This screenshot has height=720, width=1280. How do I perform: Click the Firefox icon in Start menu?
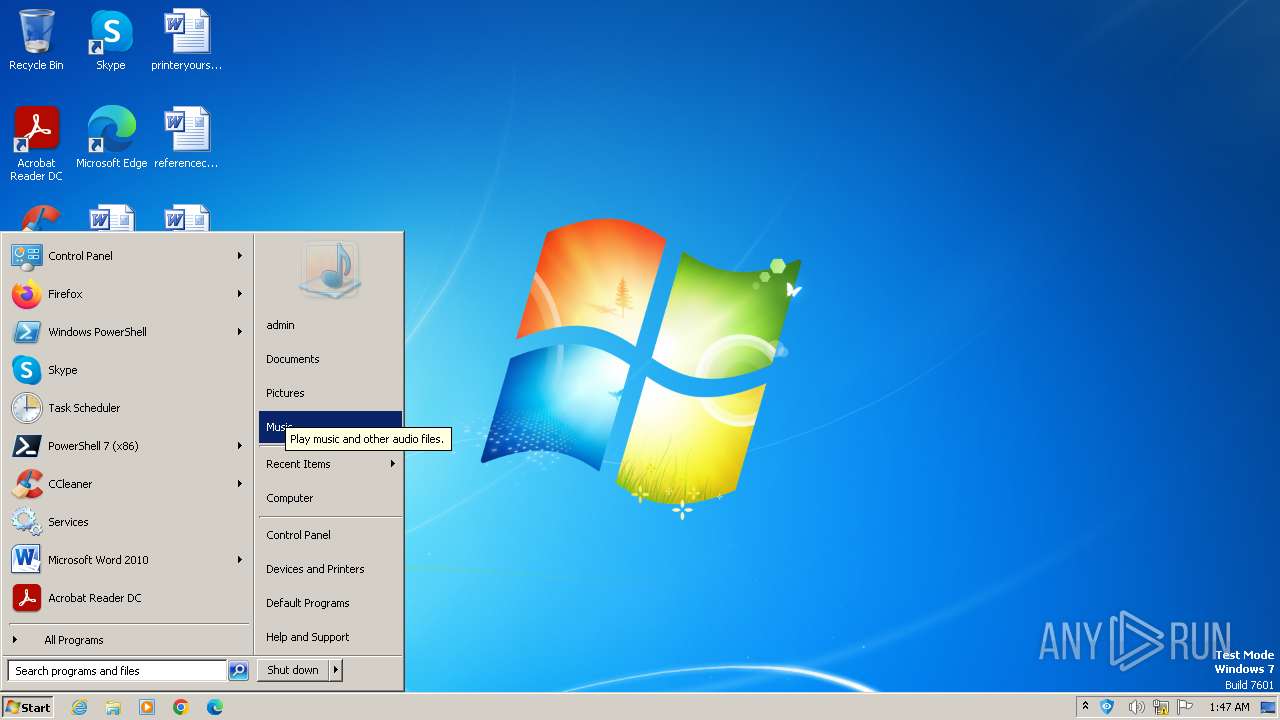coord(26,294)
